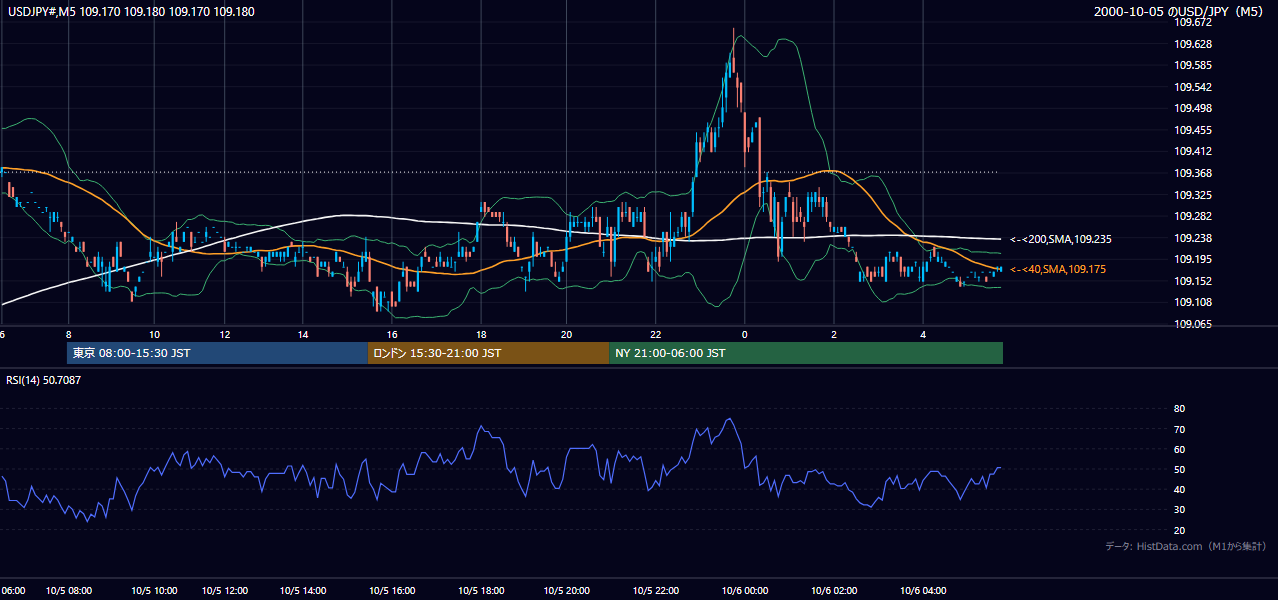
Task: Select the London 15:30-21:00 JST session bar
Action: (488, 353)
